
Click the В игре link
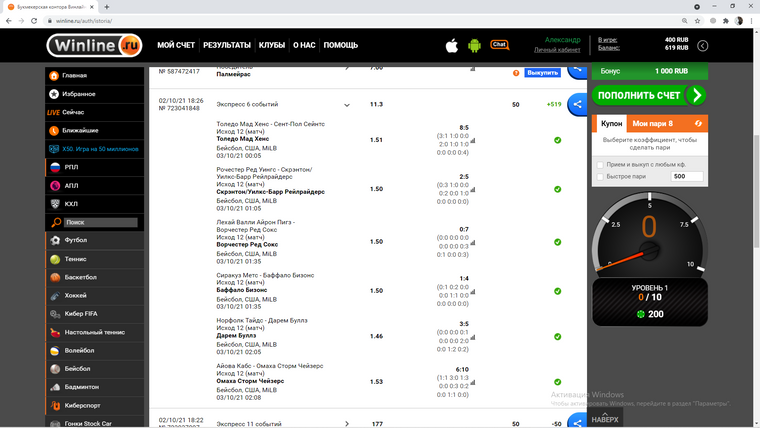607,40
